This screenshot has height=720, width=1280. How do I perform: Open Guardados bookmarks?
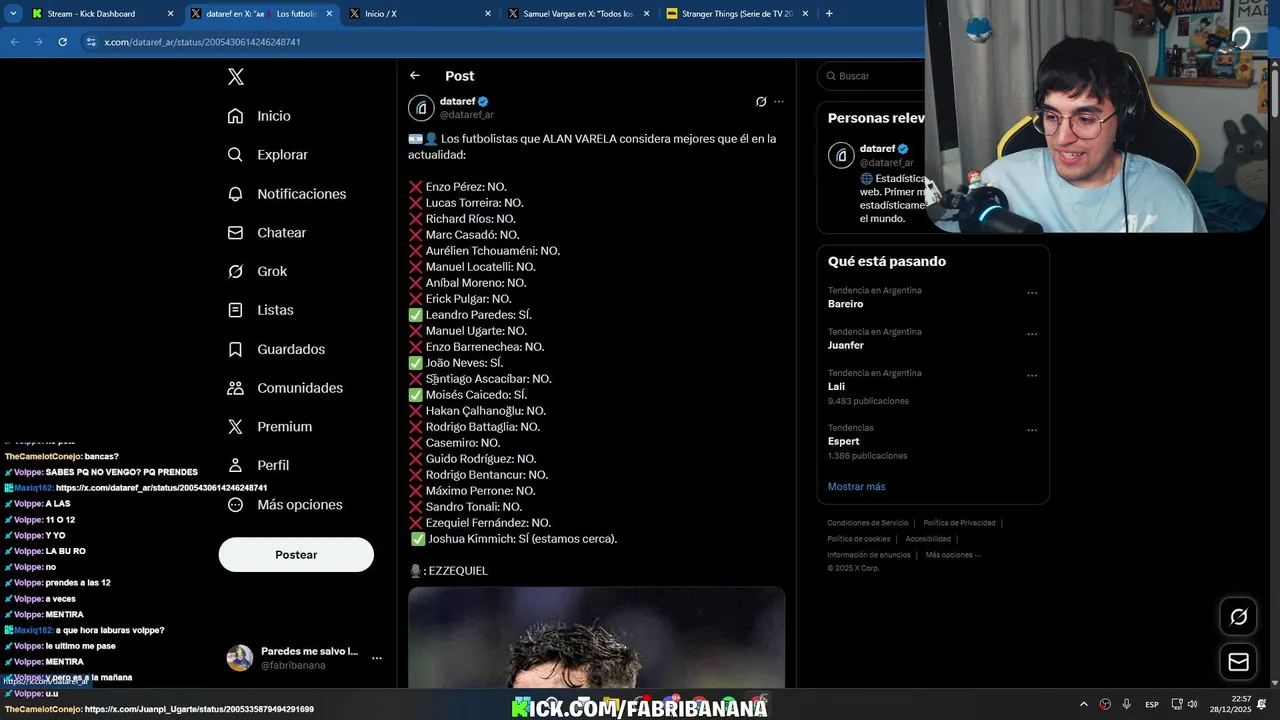276,349
